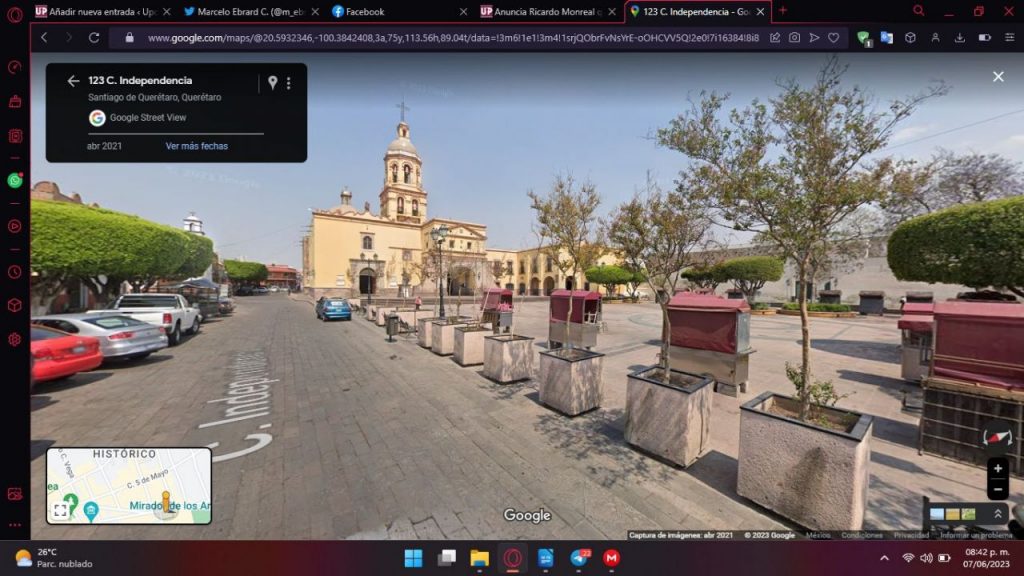Click the minimap thumbnail of Centro Histórico
The image size is (1024, 576).
click(130, 485)
